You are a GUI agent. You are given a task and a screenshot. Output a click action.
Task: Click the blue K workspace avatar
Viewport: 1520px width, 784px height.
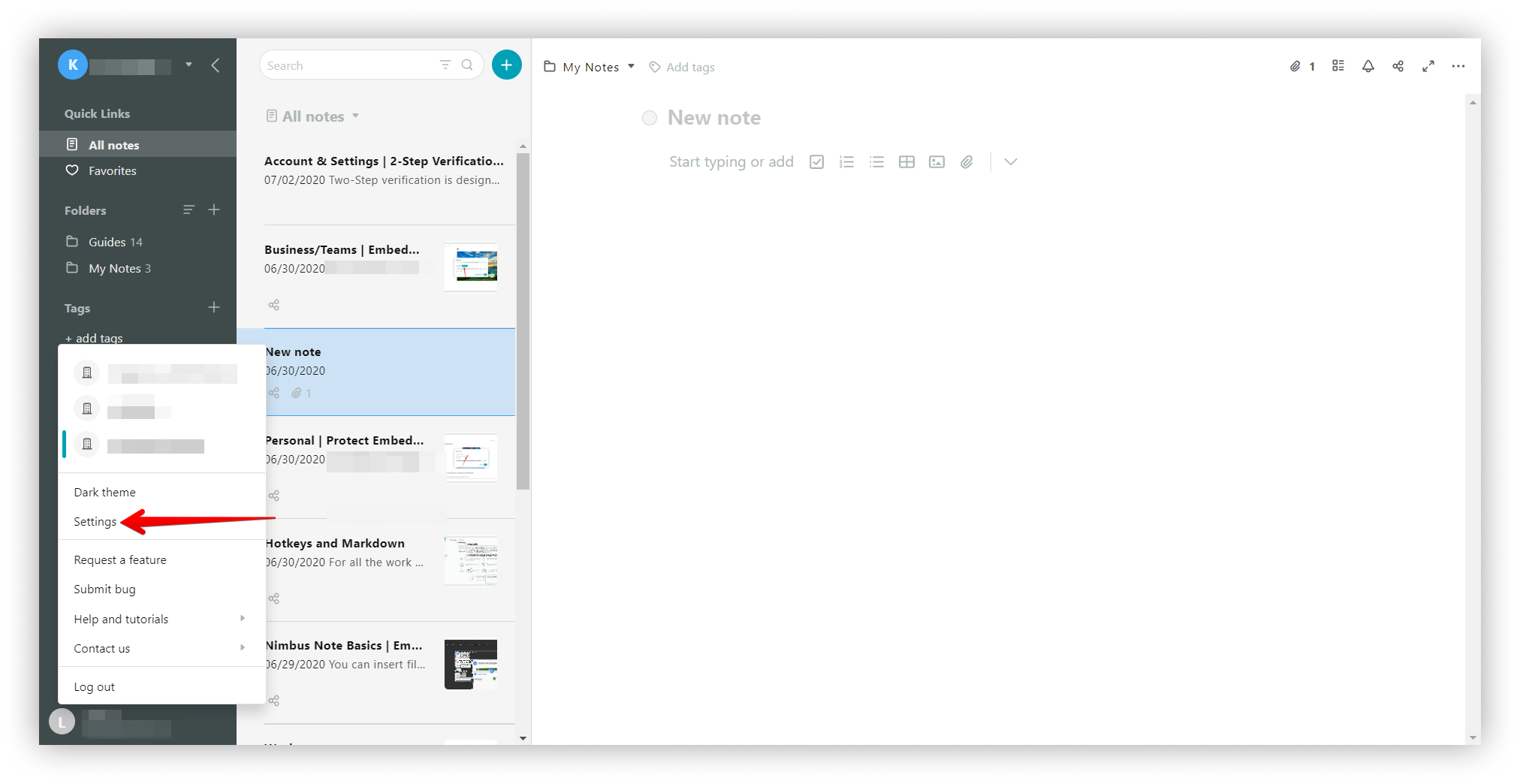pyautogui.click(x=73, y=65)
